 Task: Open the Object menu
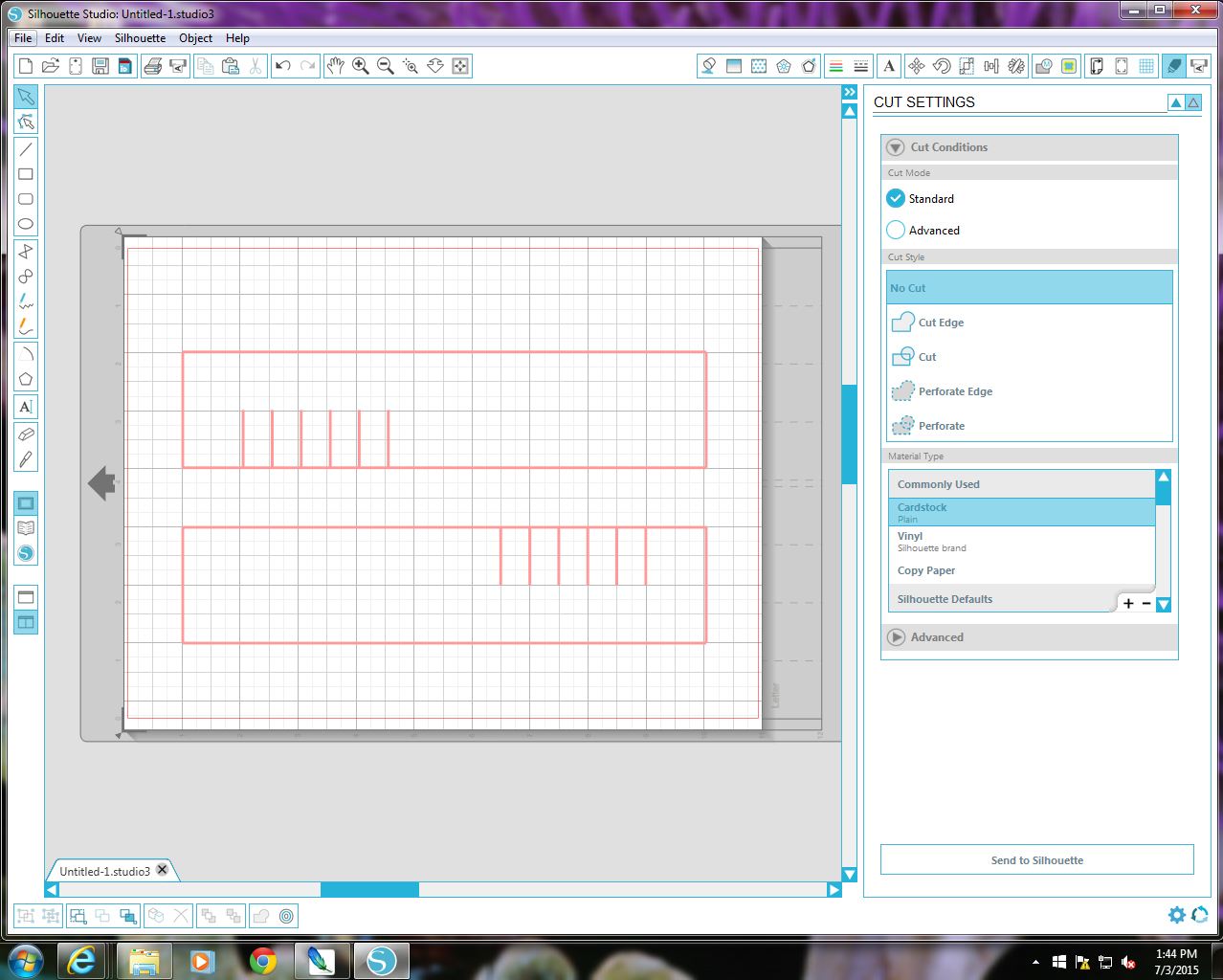[x=196, y=38]
